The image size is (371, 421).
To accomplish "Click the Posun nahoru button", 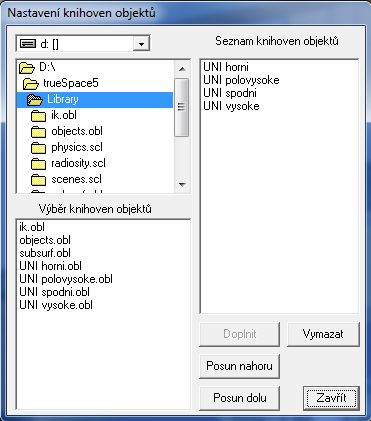I will click(239, 366).
